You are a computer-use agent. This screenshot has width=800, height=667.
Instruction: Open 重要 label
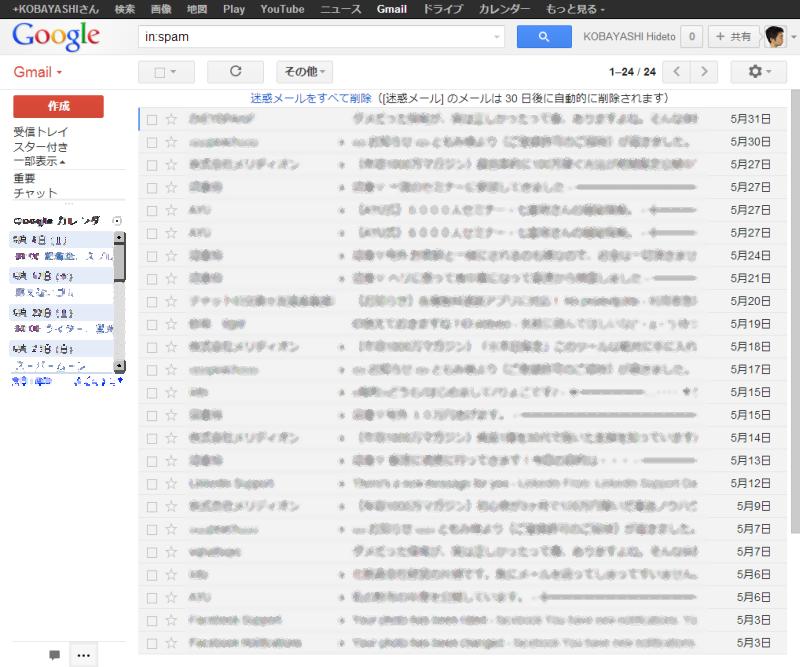[24, 178]
